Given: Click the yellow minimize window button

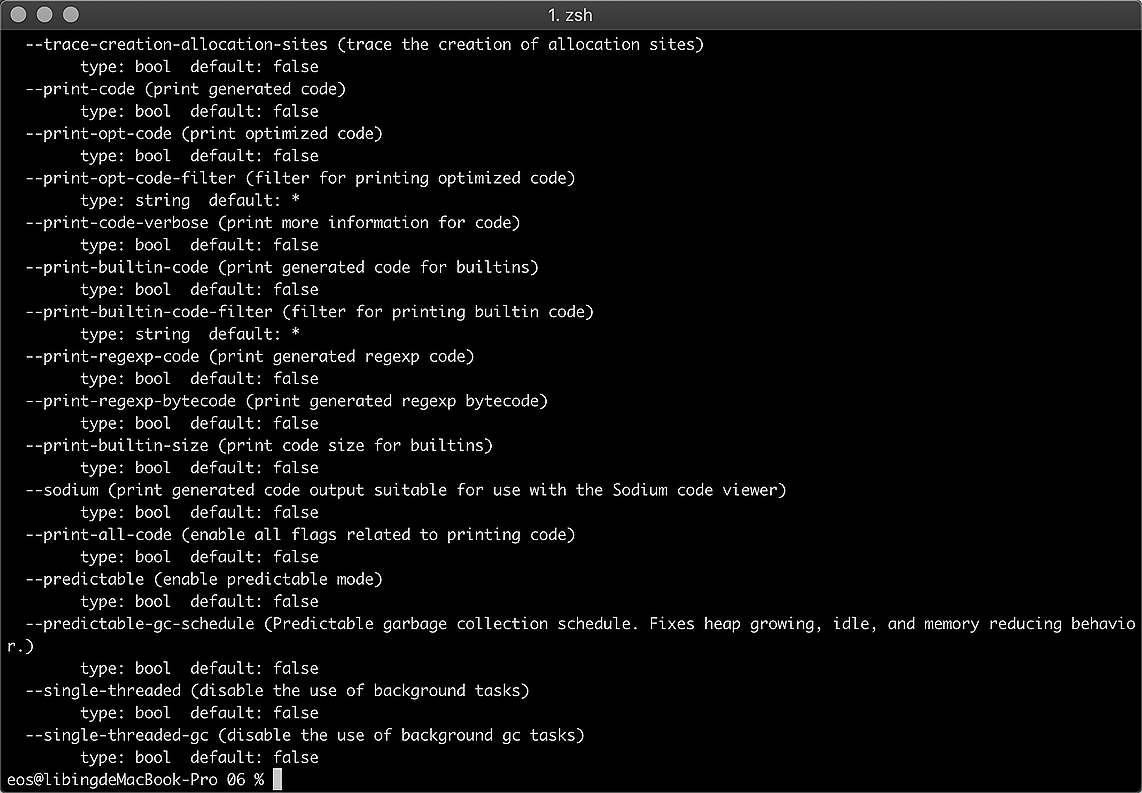Looking at the screenshot, I should click(45, 15).
